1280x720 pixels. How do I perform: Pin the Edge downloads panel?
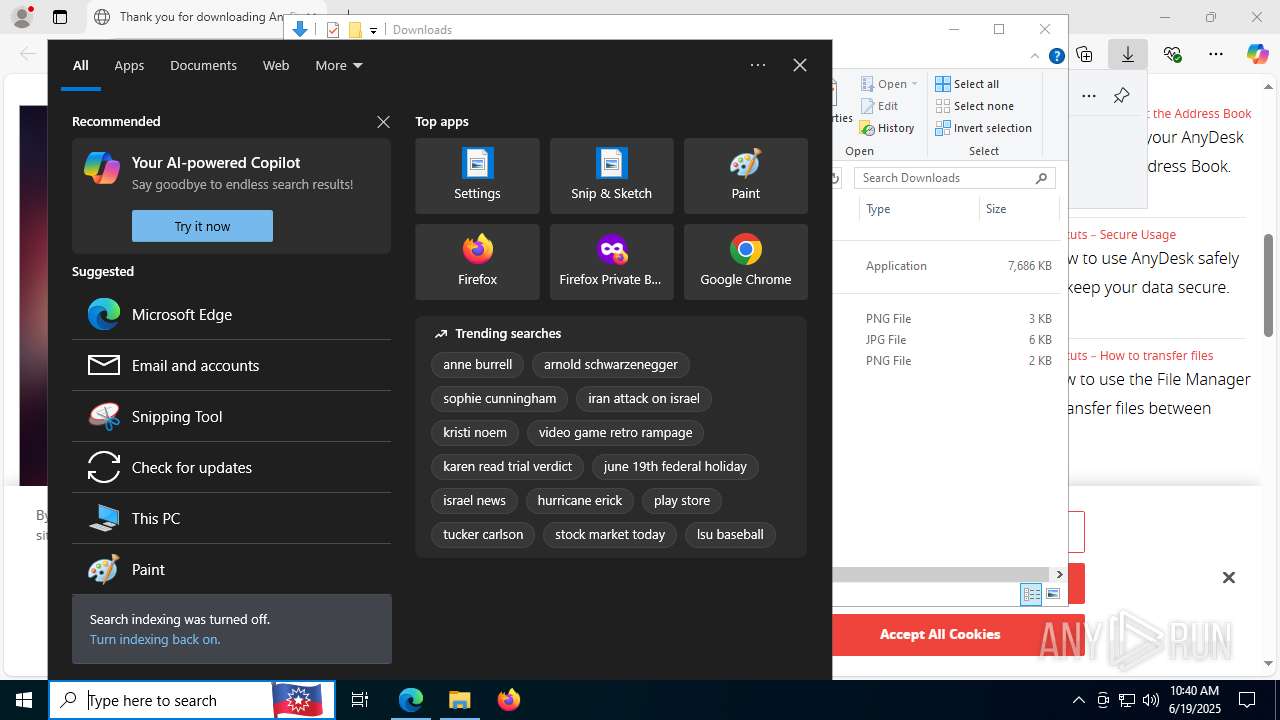coord(1121,96)
